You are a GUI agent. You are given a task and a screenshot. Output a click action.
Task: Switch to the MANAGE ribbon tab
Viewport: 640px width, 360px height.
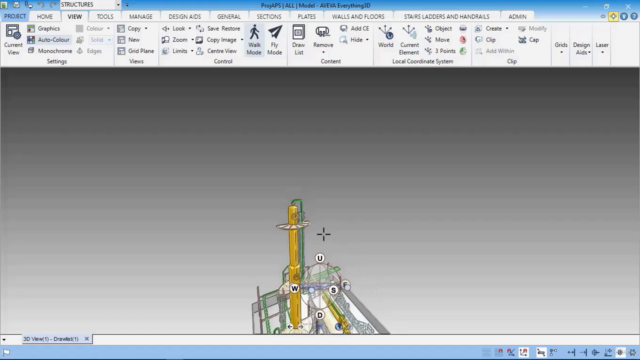(x=141, y=16)
